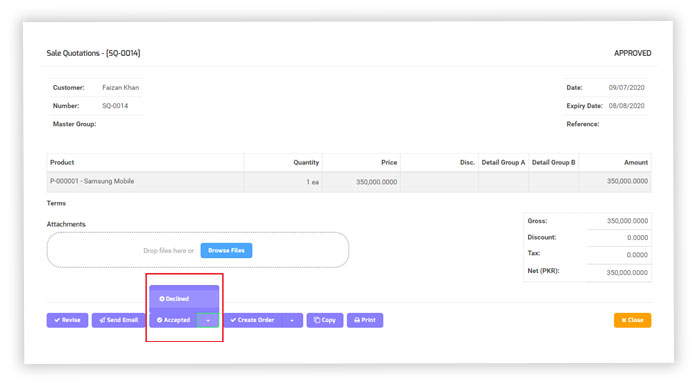
Task: Click the Amount column header
Action: click(x=636, y=162)
